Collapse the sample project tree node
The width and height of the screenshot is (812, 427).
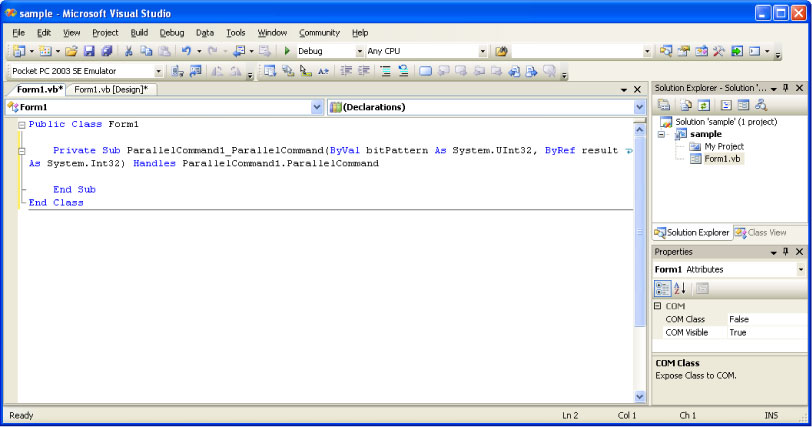point(661,135)
